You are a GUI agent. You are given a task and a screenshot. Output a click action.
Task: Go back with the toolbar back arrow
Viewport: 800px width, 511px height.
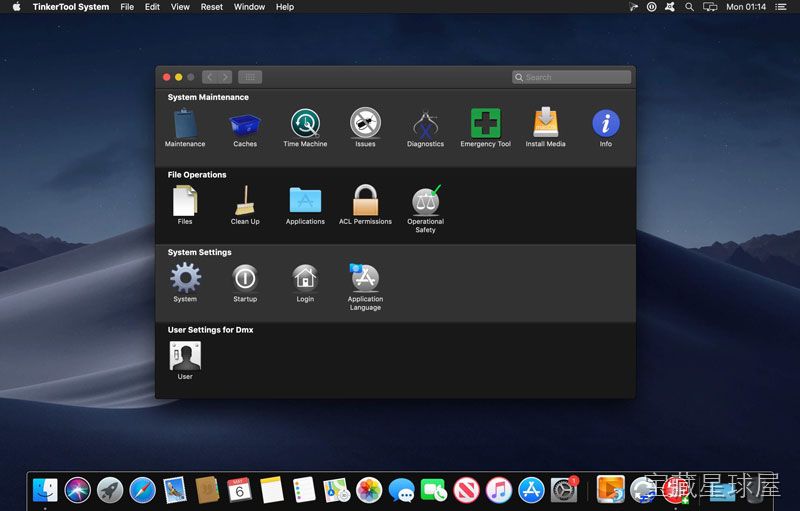pos(210,77)
